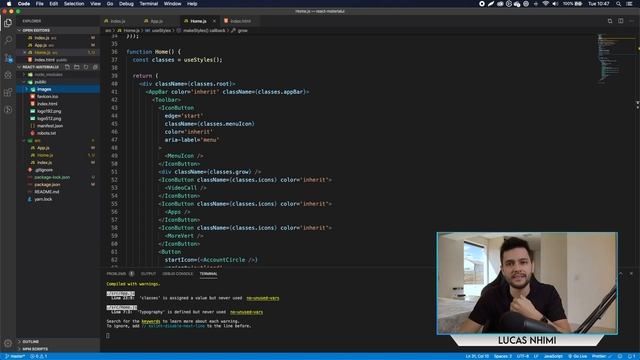640x360 pixels.
Task: Open Run and Debug view icon
Action: pyautogui.click(x=8, y=75)
